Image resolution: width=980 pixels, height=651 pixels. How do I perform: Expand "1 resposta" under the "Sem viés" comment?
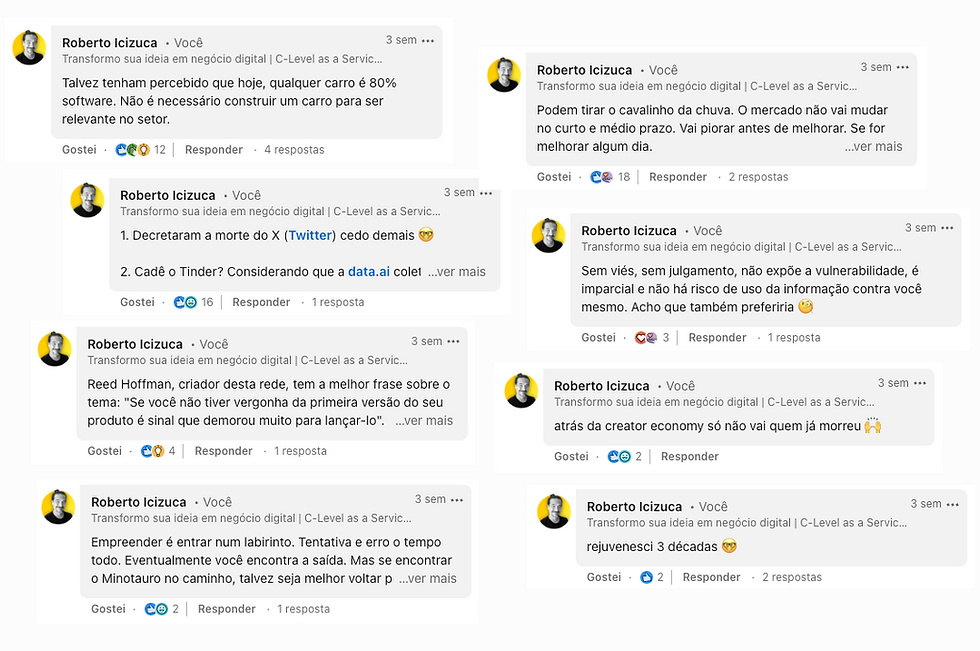tap(792, 337)
